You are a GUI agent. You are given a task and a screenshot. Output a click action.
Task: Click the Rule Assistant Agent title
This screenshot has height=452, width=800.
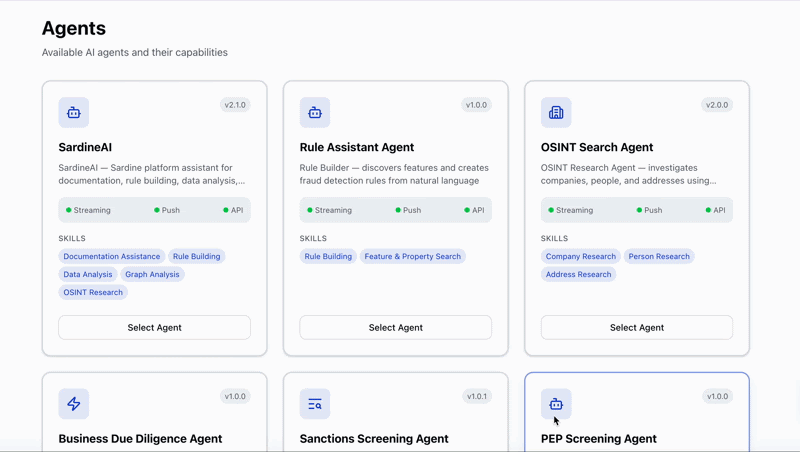(x=357, y=147)
